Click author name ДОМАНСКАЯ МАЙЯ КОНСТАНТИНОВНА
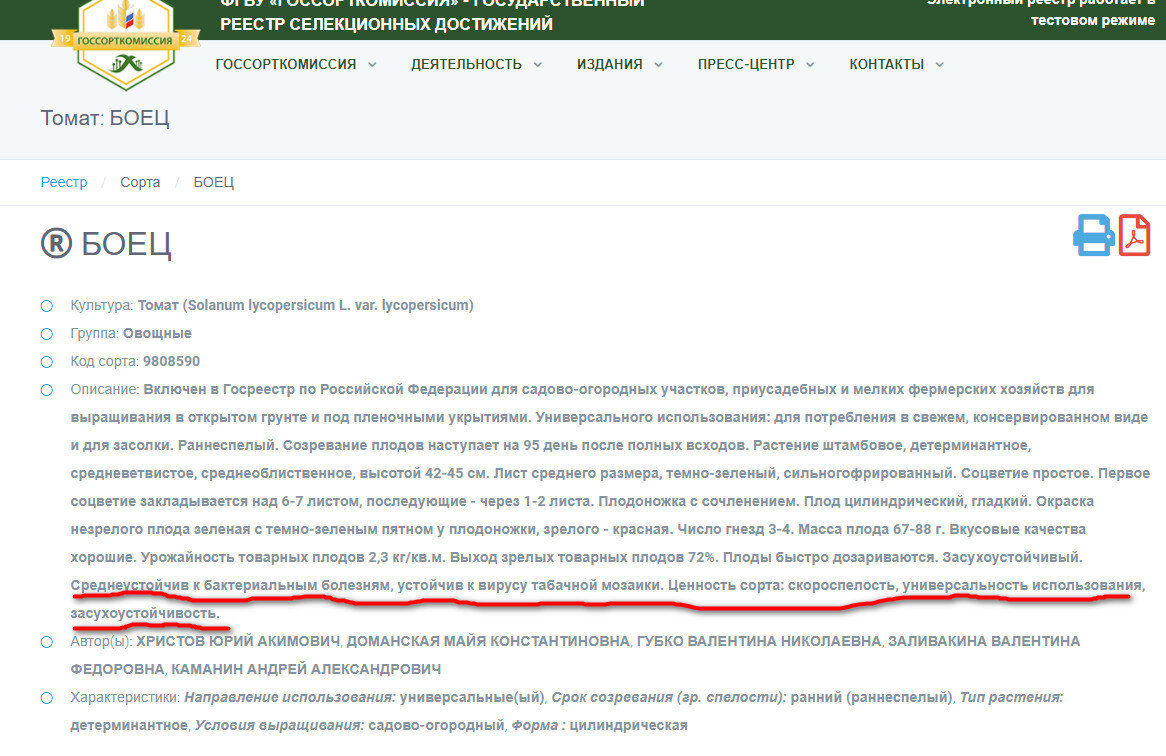This screenshot has height=756, width=1166. point(488,642)
